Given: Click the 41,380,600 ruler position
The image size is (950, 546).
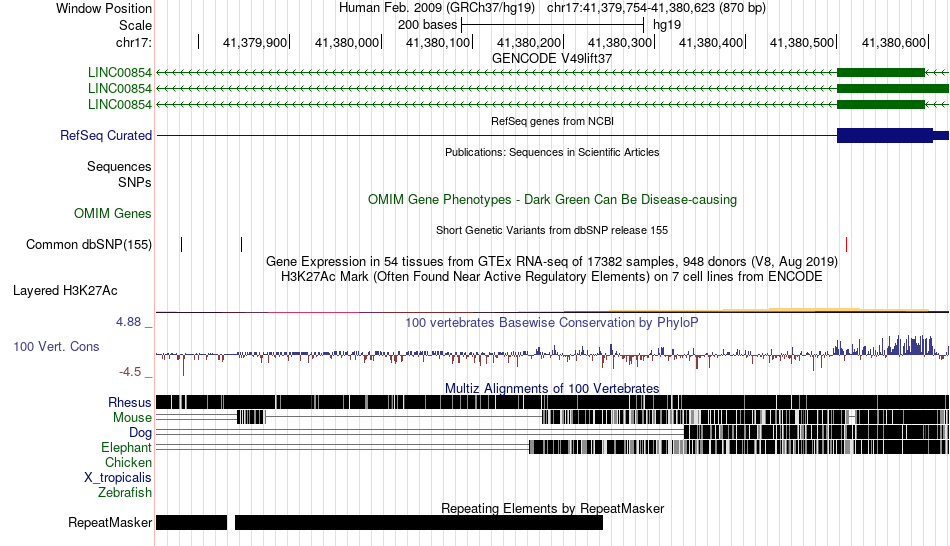Looking at the screenshot, I should (894, 42).
